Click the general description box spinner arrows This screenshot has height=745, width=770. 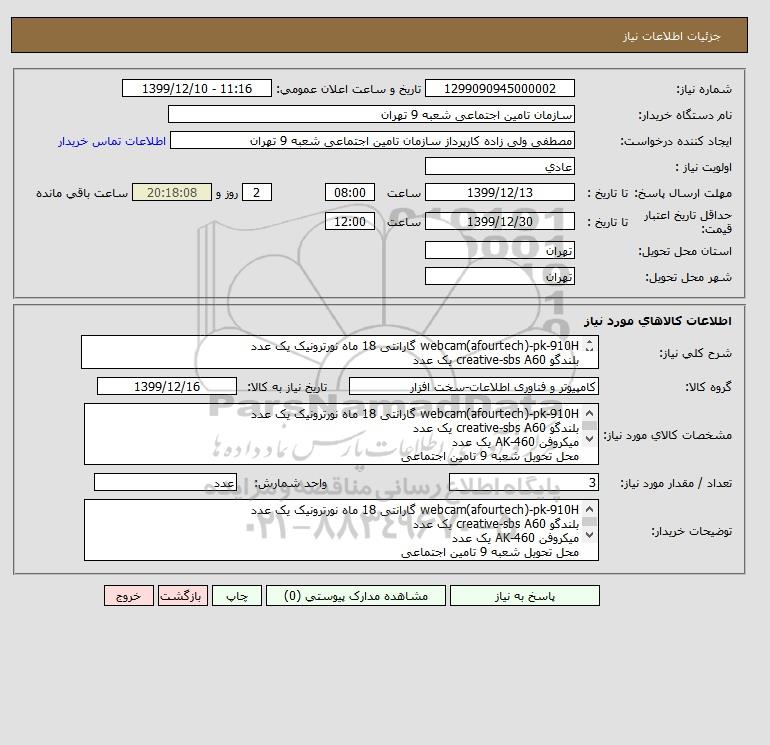(590, 346)
